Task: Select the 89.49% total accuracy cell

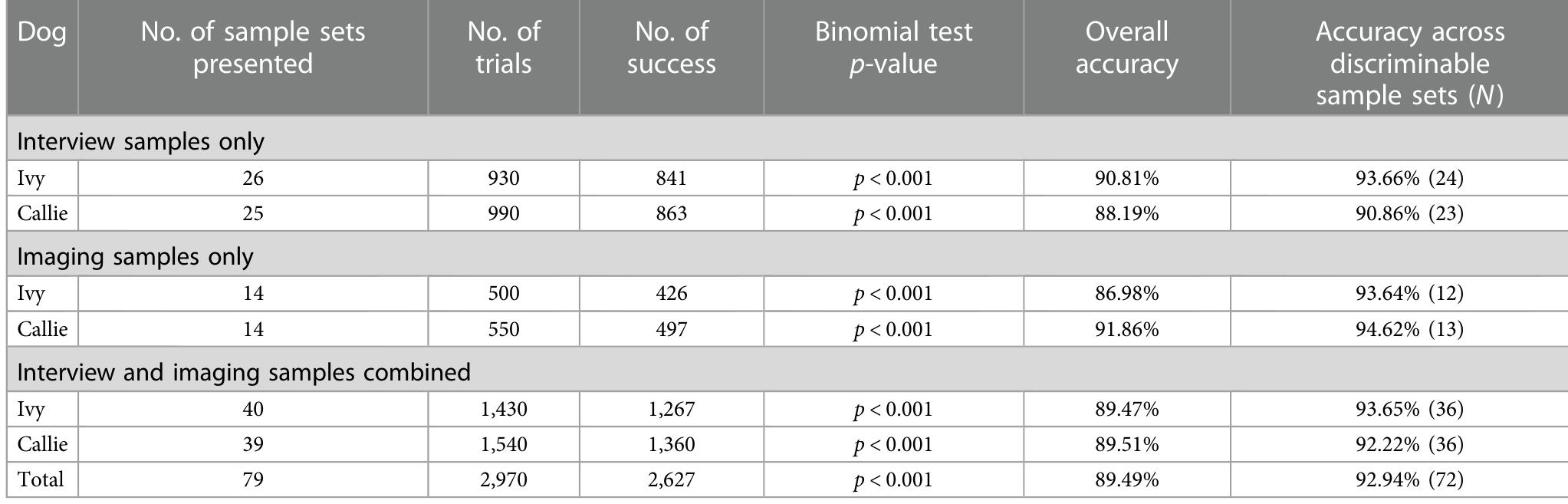Action: pyautogui.click(x=1127, y=480)
